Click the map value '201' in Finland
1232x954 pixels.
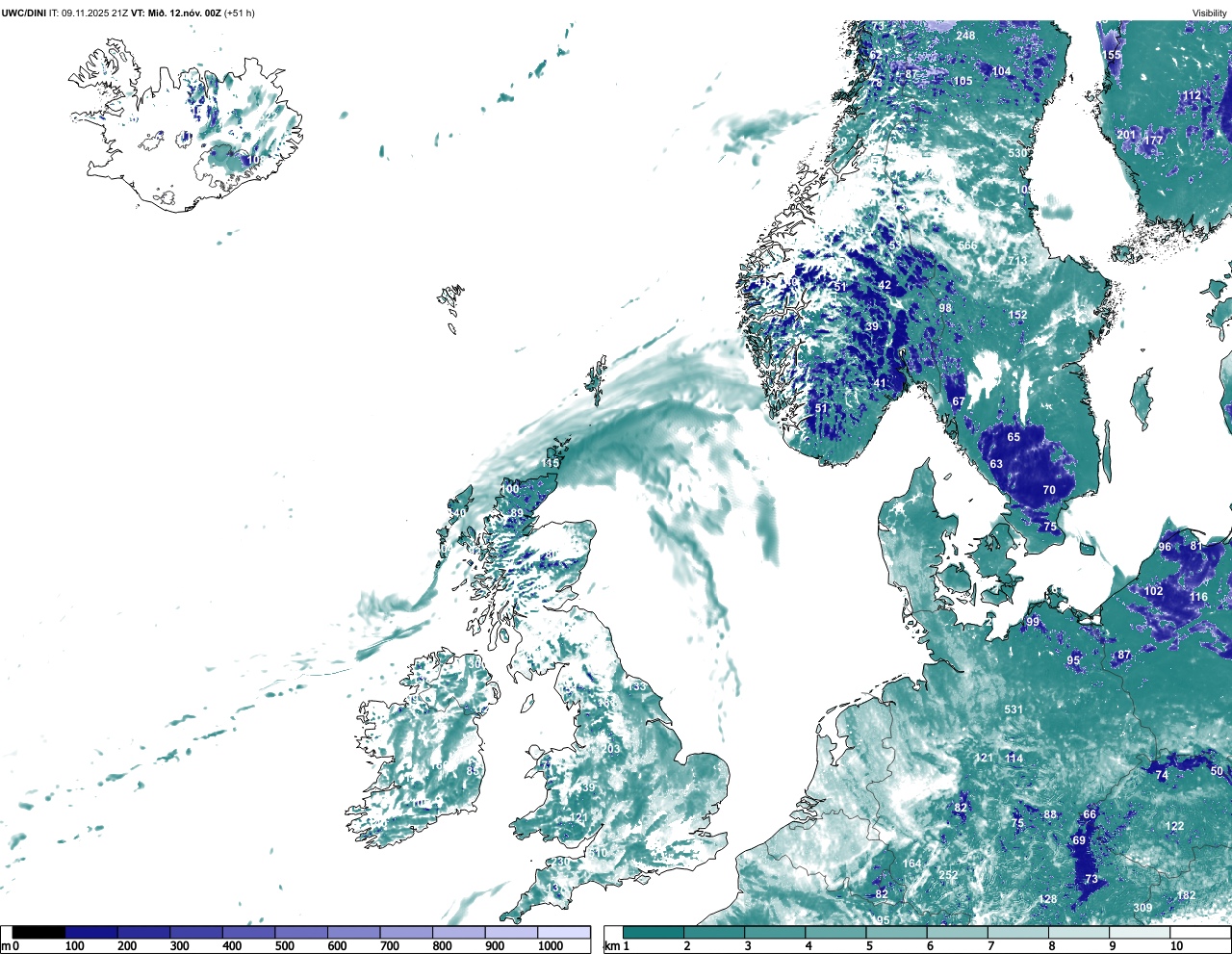click(x=1126, y=135)
